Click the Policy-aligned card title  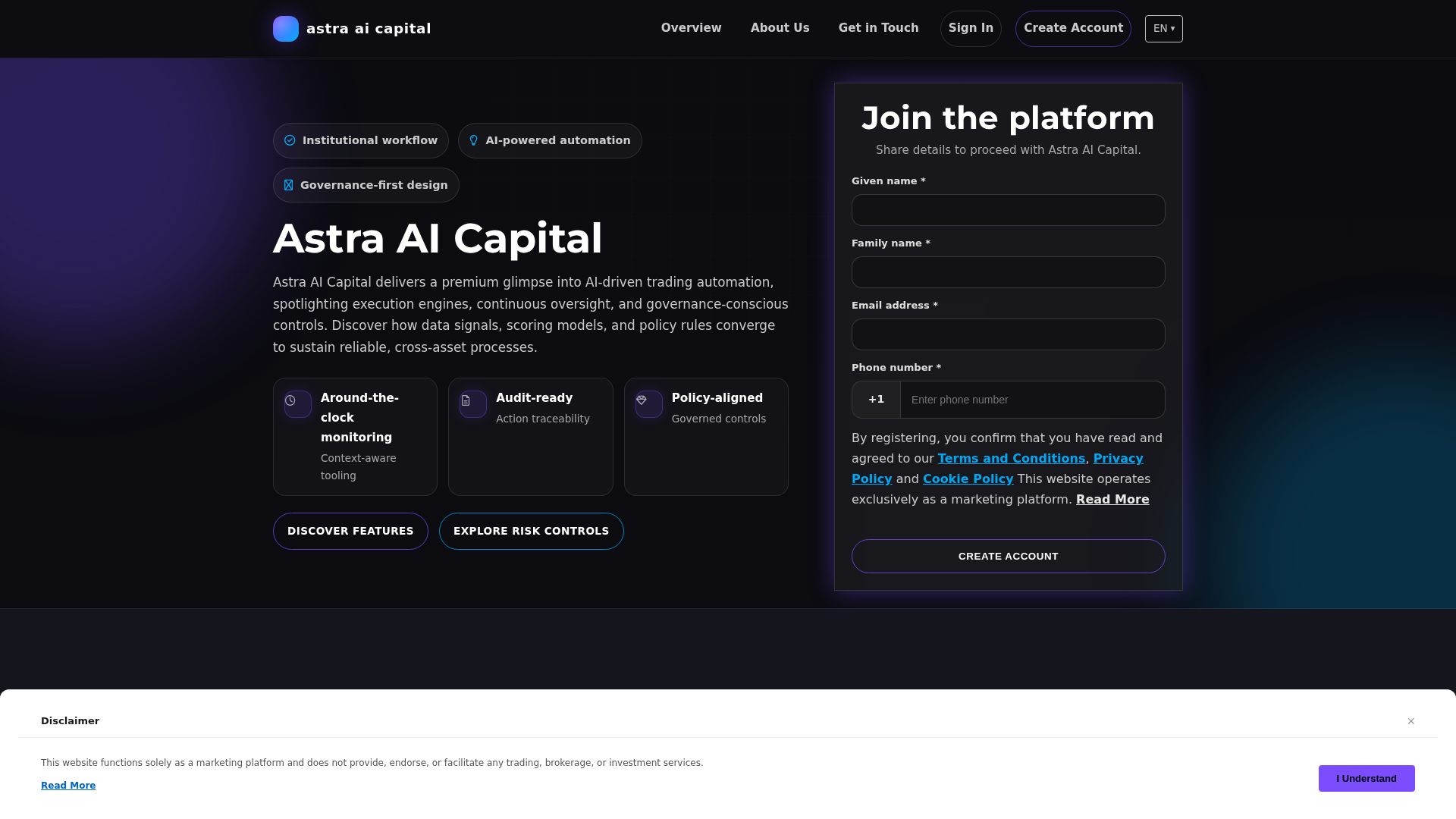click(x=717, y=398)
